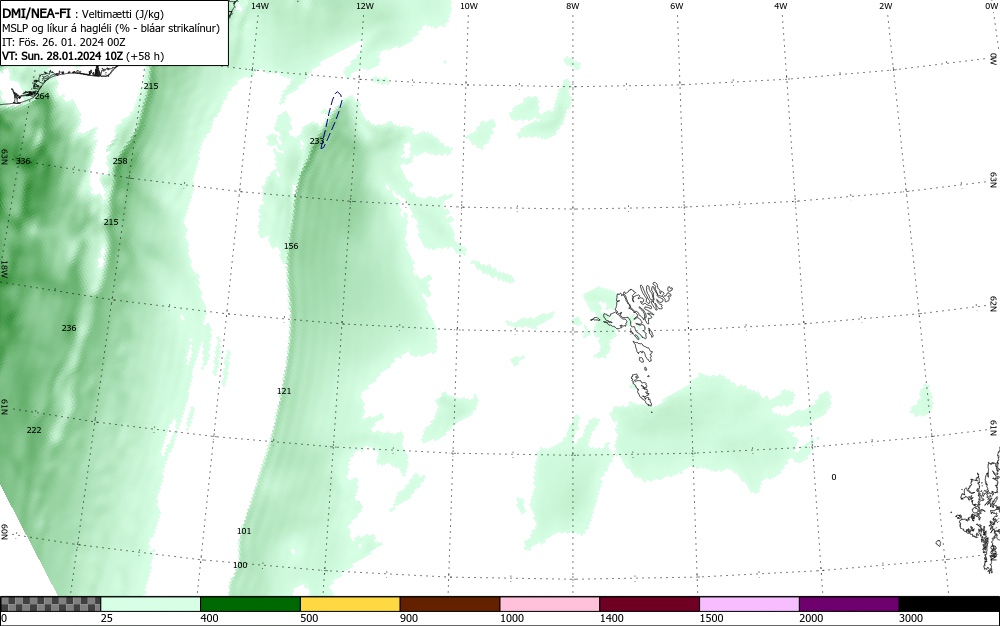Click the map value 258
This screenshot has width=1000, height=626.
click(120, 161)
